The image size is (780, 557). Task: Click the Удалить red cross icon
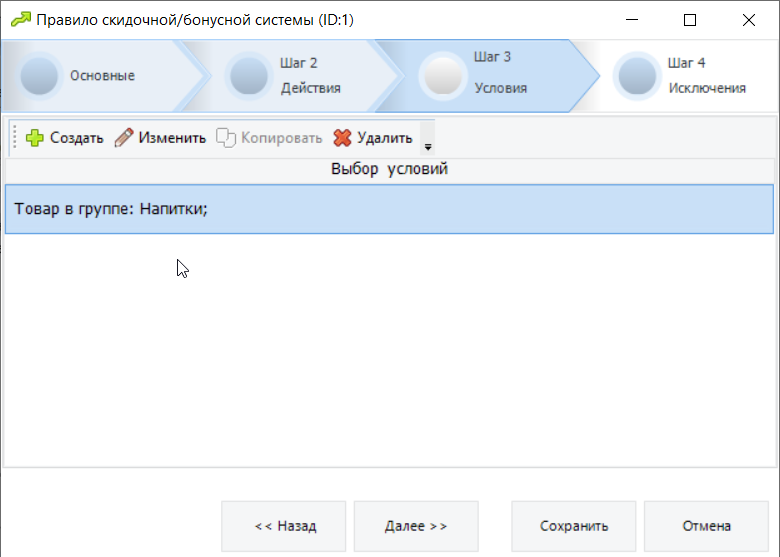(342, 138)
